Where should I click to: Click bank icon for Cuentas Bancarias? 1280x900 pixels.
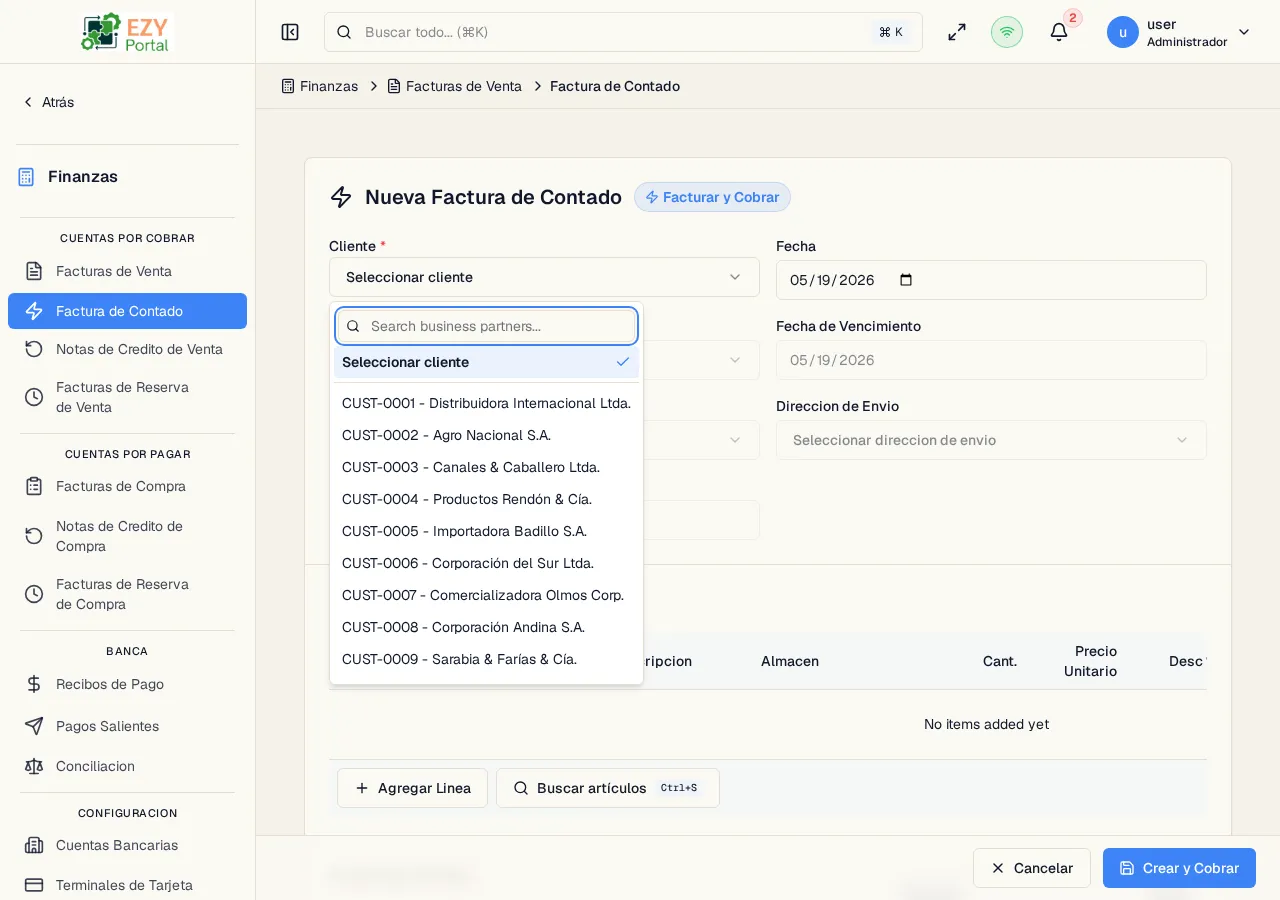[34, 845]
